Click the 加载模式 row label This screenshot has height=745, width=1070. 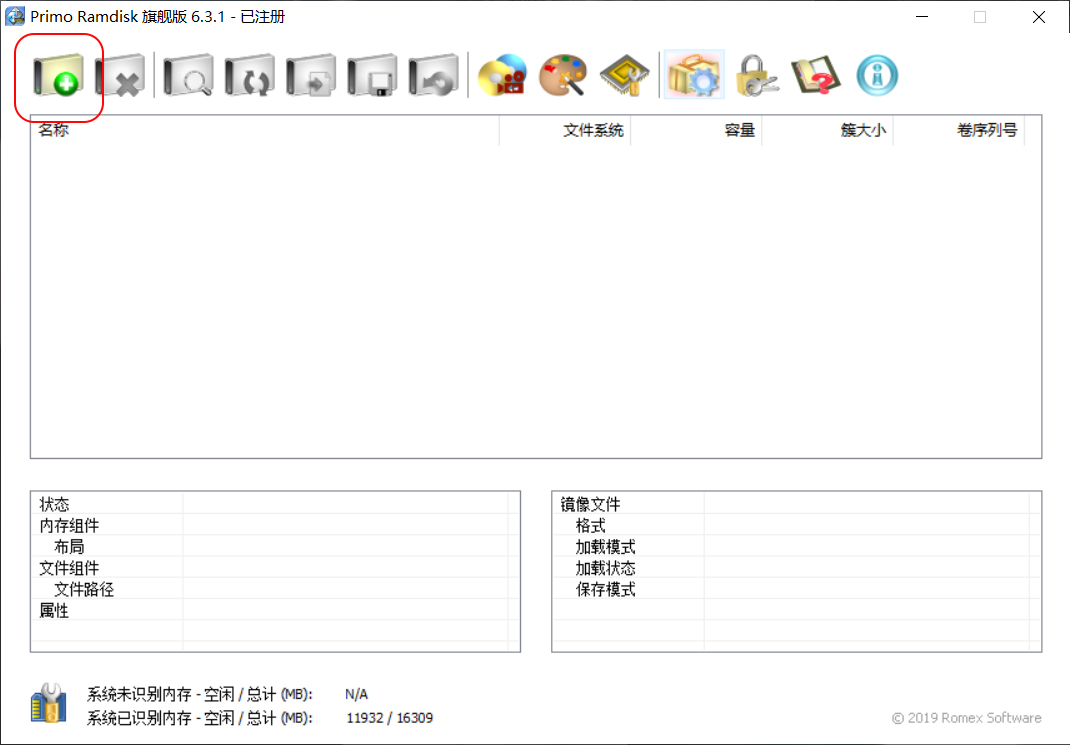[x=605, y=546]
